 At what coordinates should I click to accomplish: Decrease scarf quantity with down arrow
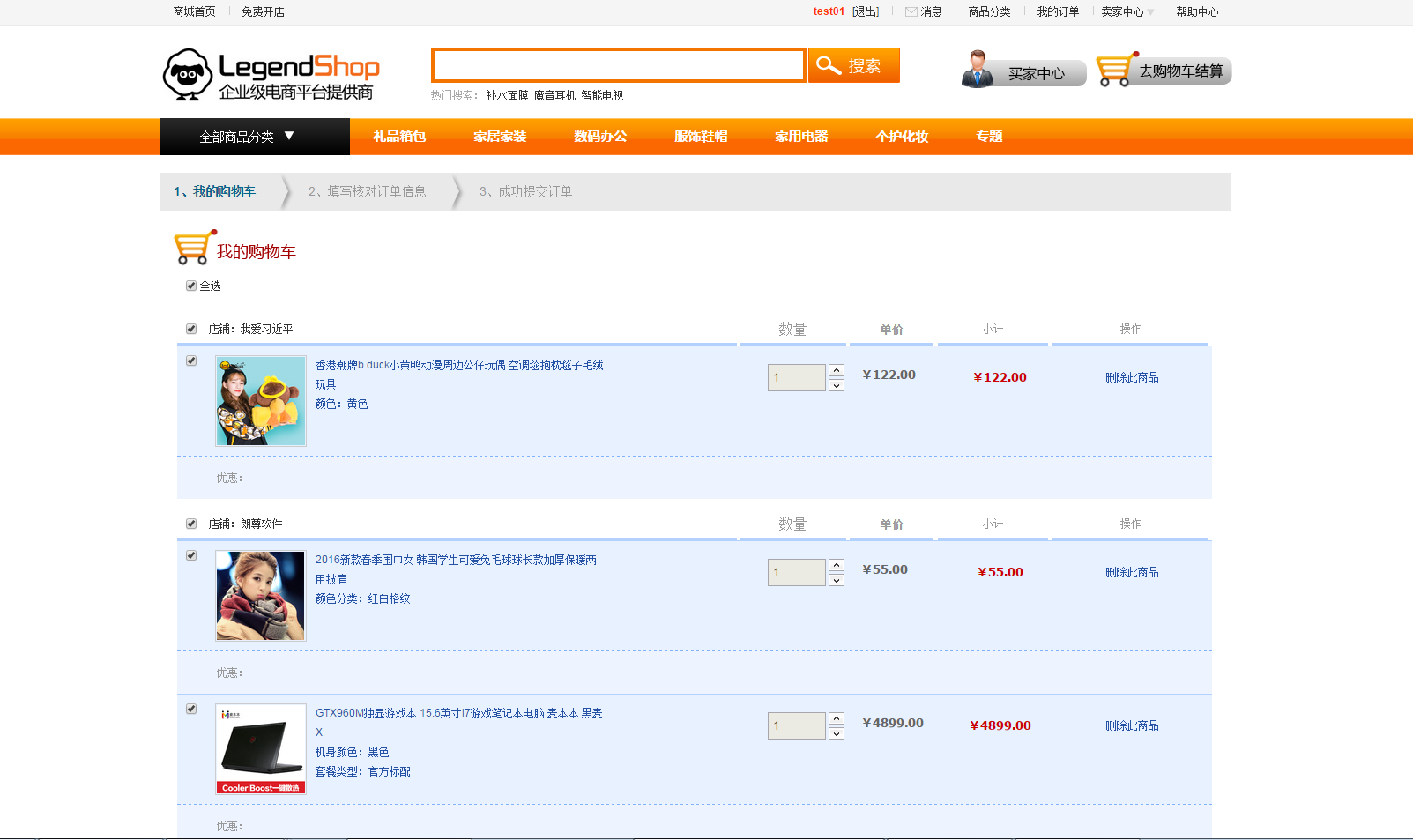click(837, 580)
